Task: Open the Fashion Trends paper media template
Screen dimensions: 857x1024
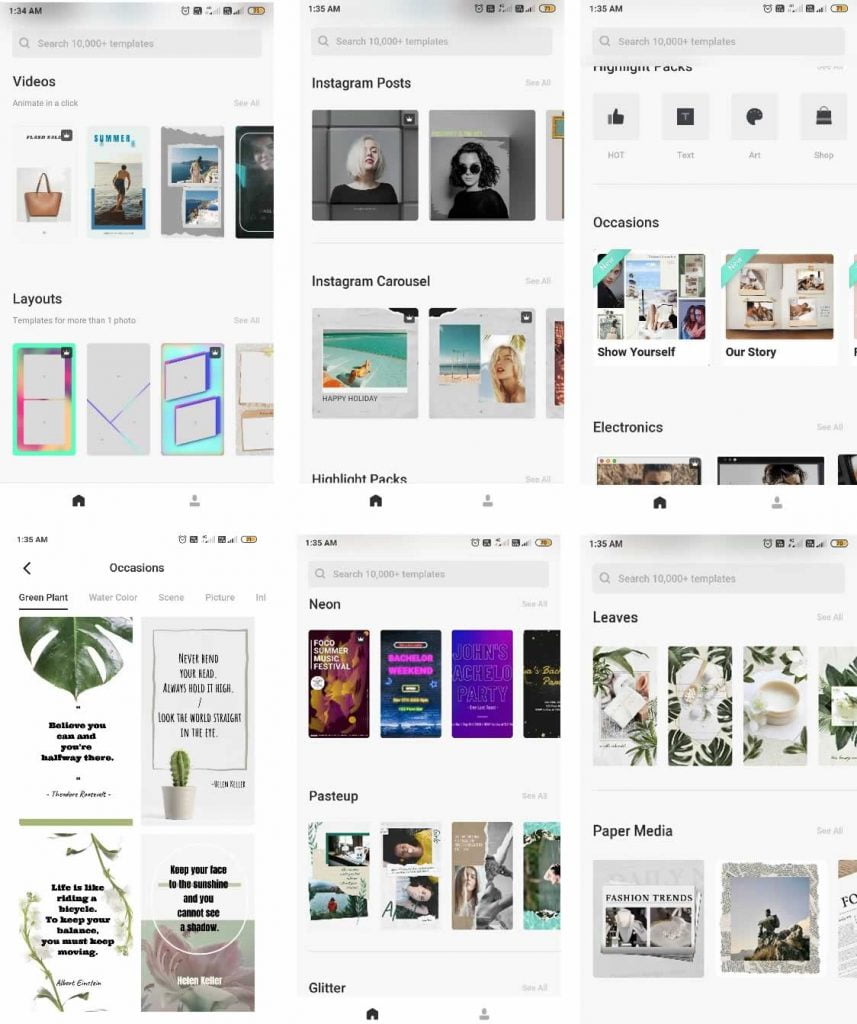Action: 649,918
